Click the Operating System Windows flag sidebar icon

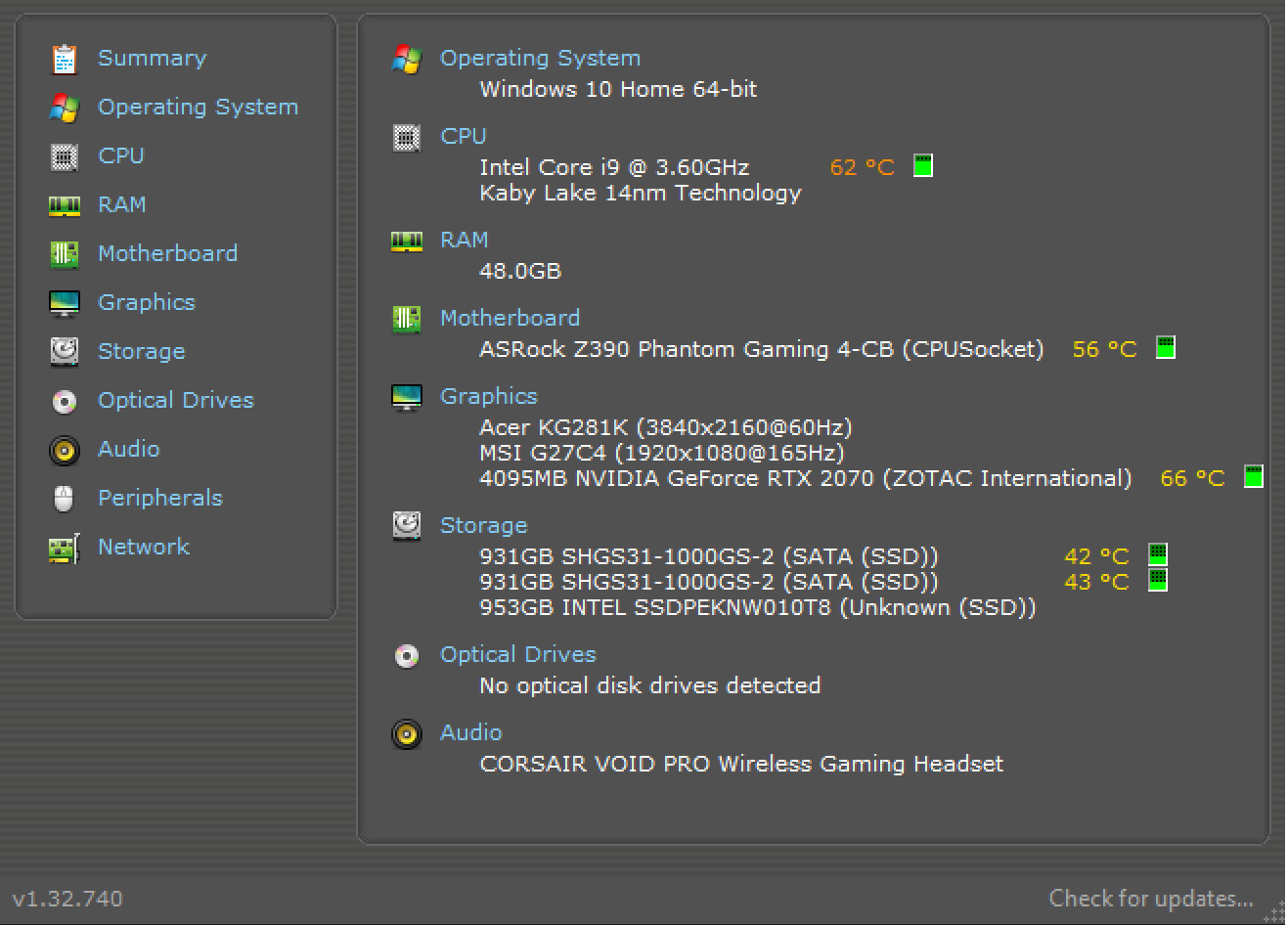65,108
